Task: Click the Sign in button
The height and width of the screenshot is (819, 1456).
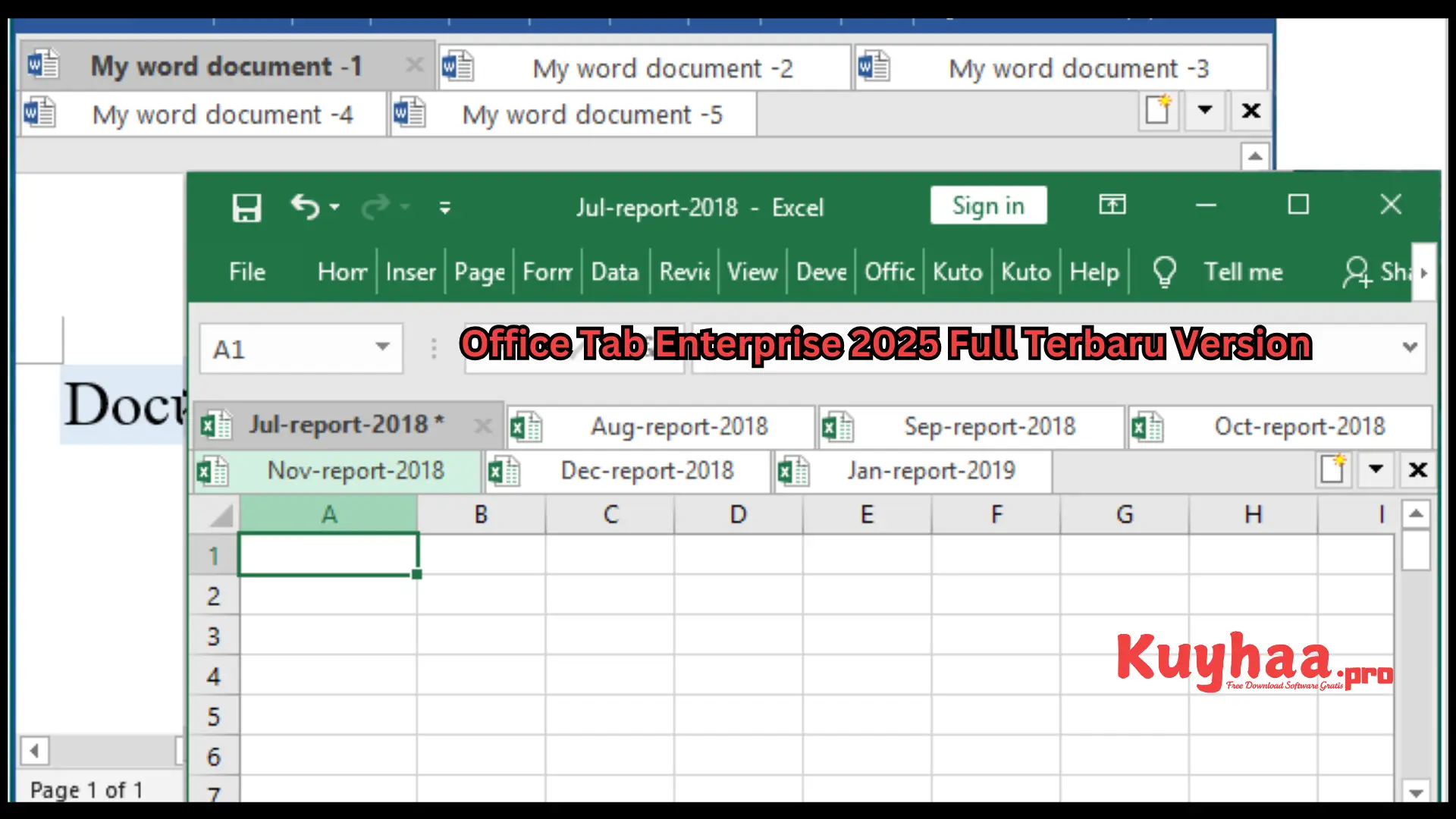Action: tap(988, 206)
